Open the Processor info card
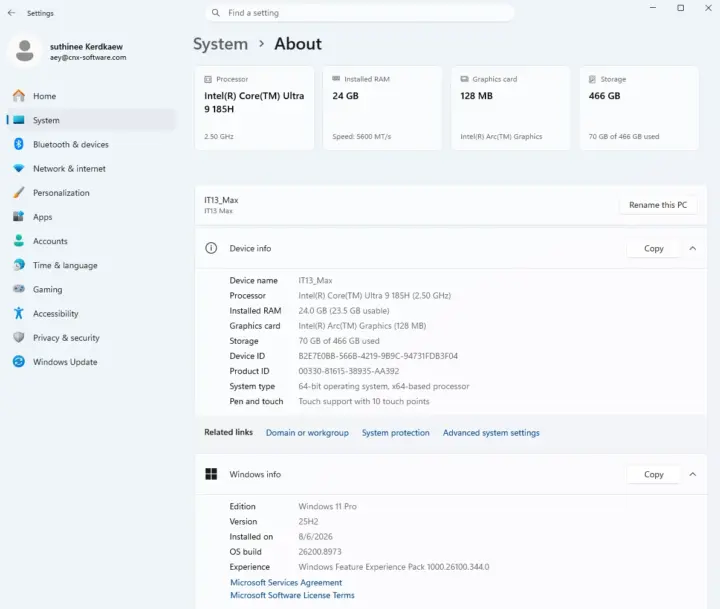 (x=254, y=108)
